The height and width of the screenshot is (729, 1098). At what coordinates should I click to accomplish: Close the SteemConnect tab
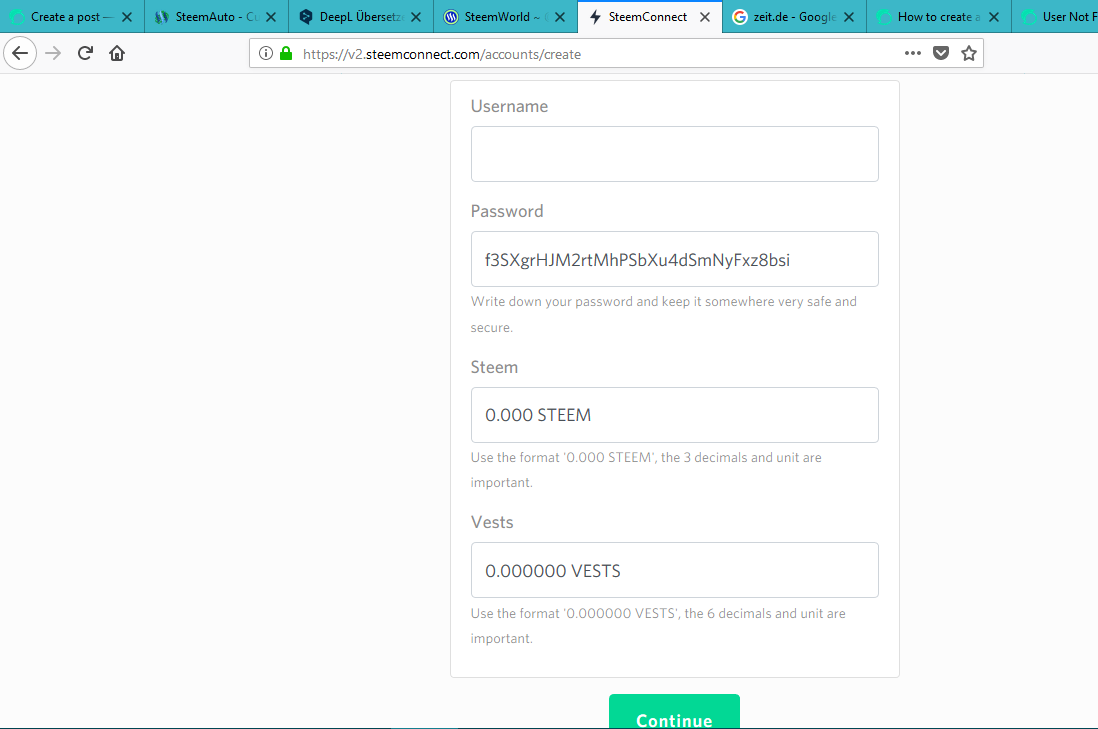pyautogui.click(x=705, y=17)
